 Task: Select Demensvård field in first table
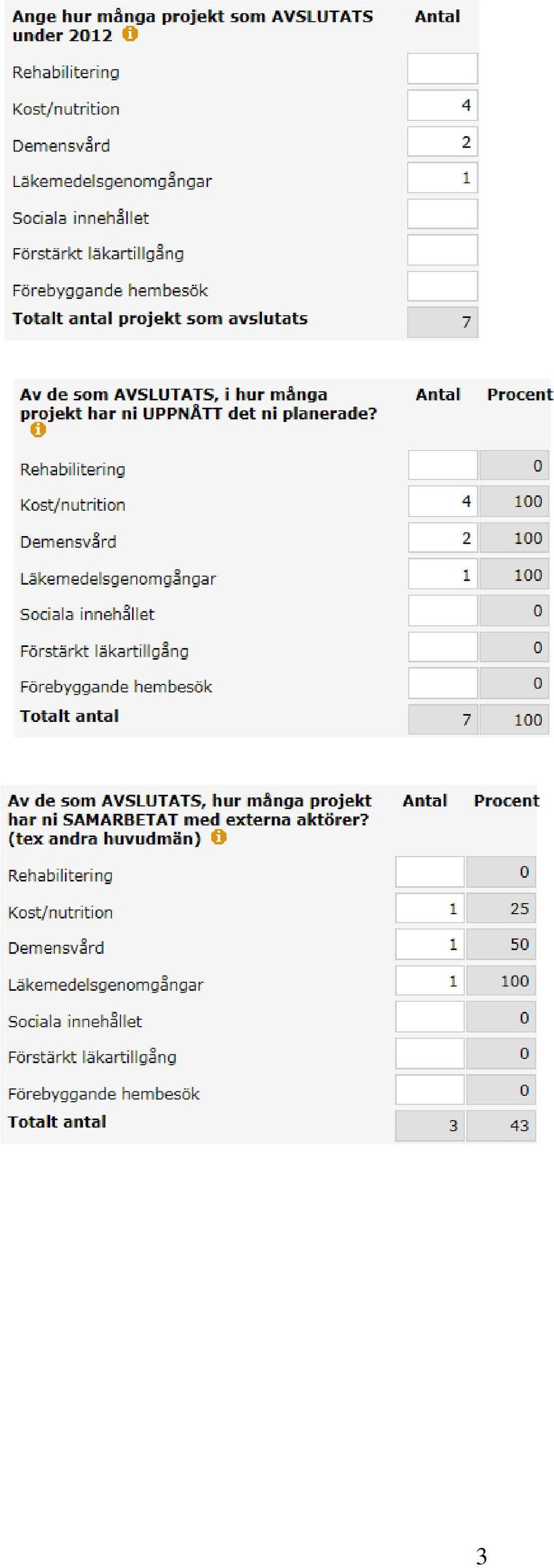(443, 142)
